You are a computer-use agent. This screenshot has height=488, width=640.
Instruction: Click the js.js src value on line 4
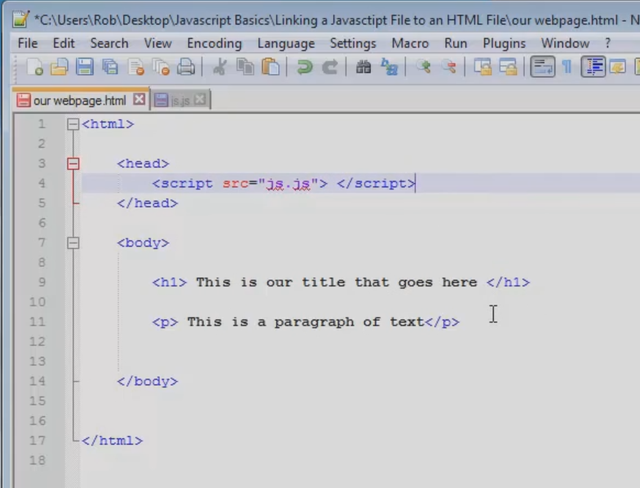point(288,184)
